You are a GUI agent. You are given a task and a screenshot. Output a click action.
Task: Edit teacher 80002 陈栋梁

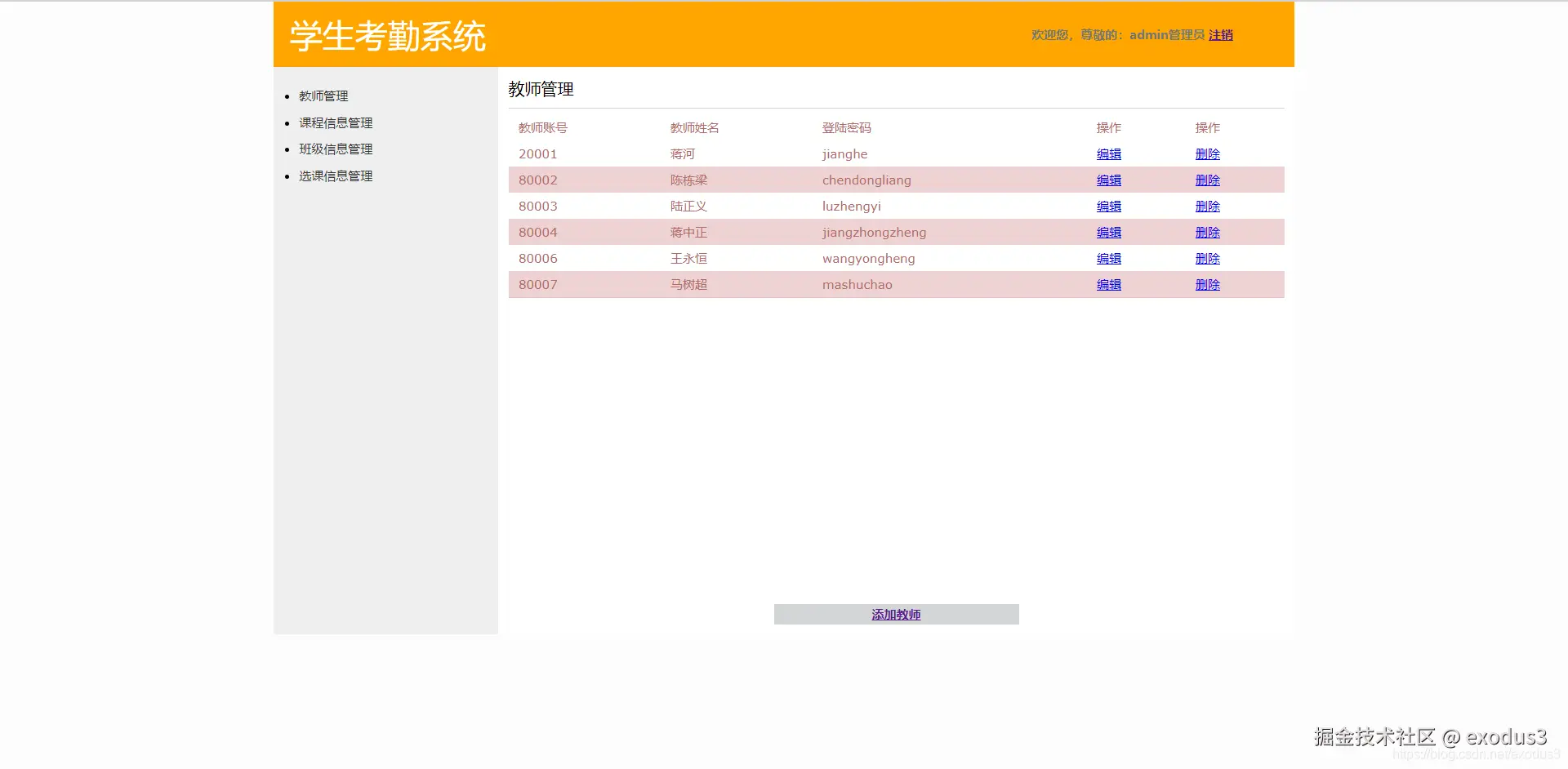tap(1109, 180)
